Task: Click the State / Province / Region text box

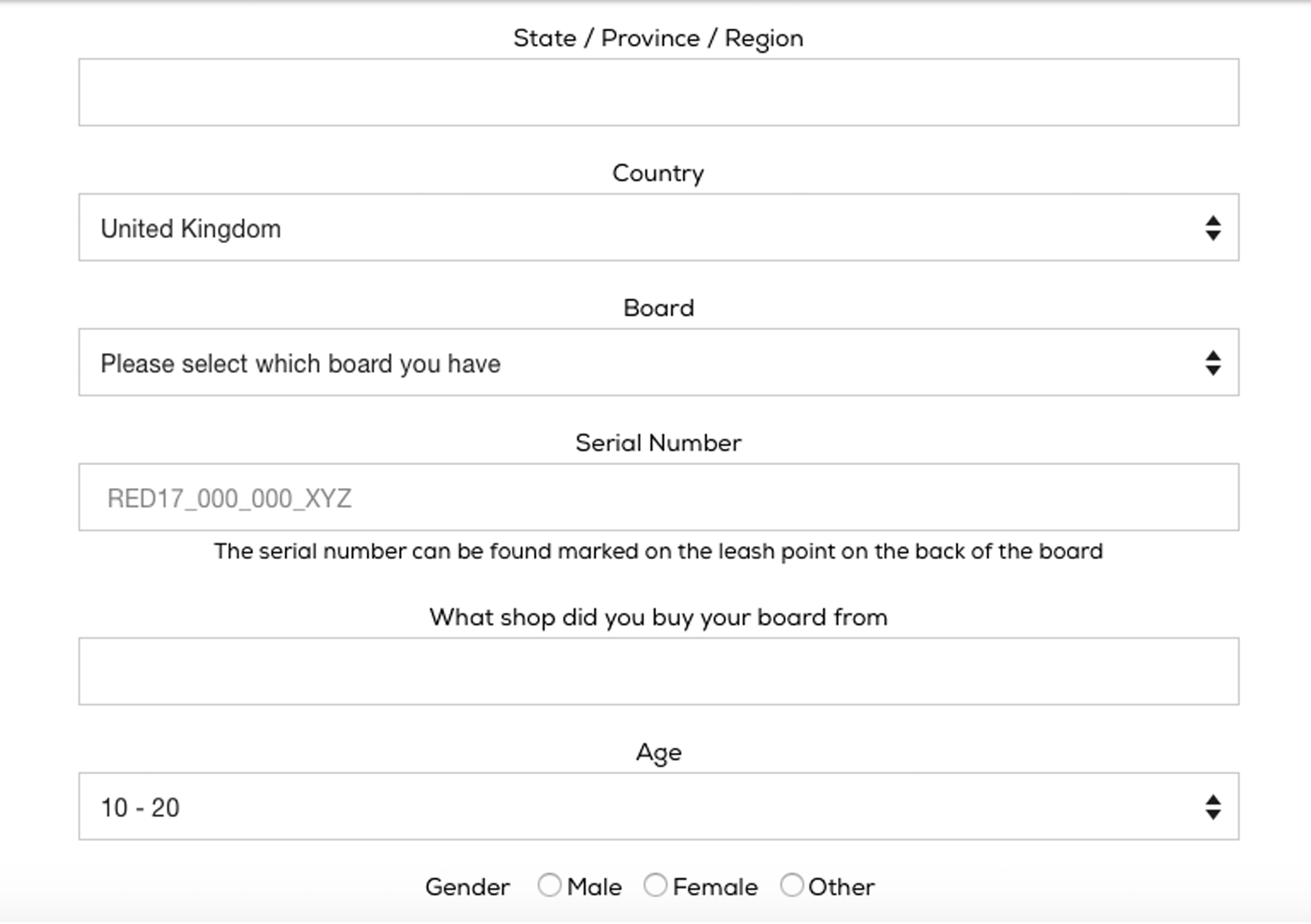Action: point(658,92)
